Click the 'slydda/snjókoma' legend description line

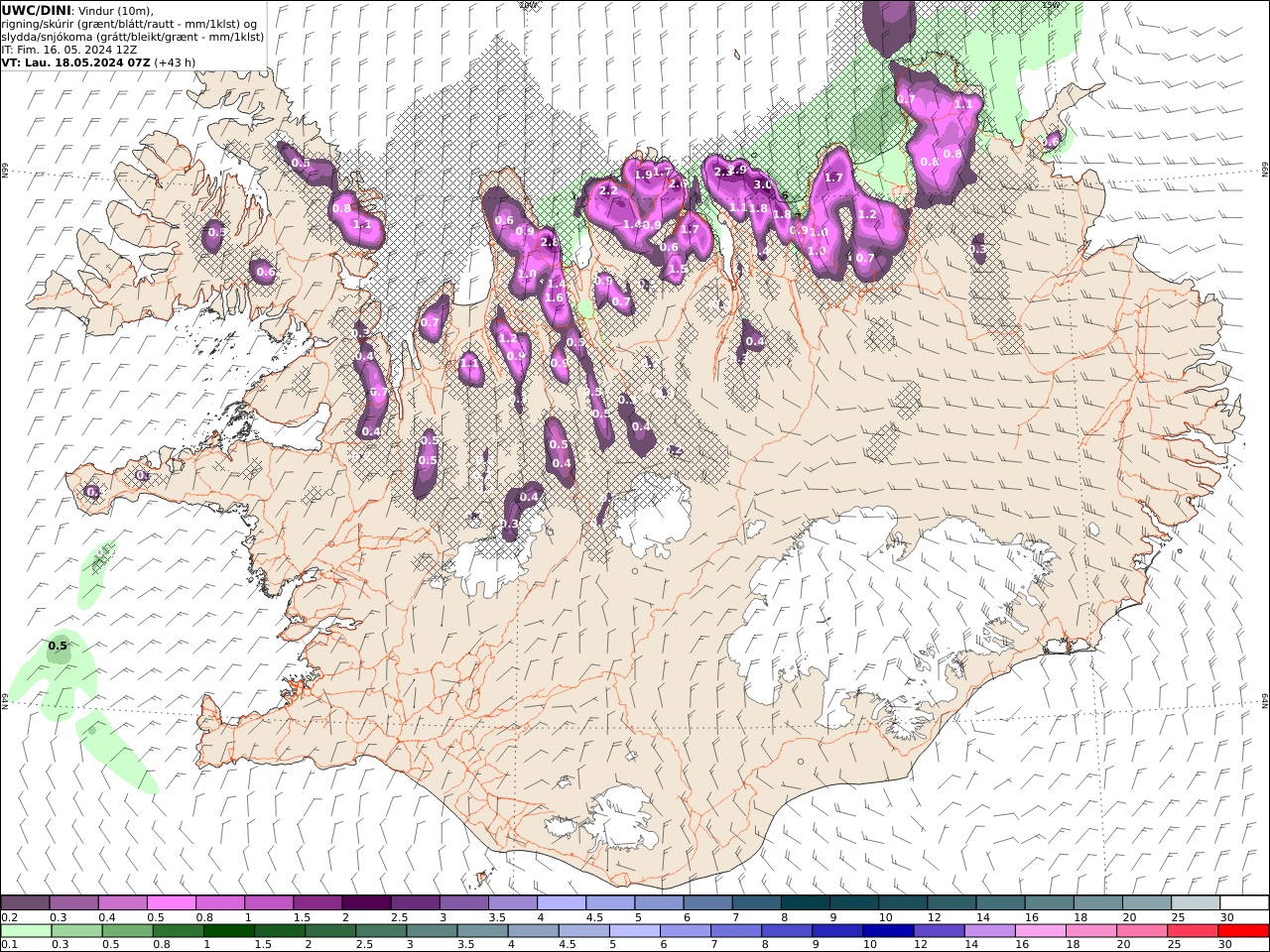(x=133, y=36)
